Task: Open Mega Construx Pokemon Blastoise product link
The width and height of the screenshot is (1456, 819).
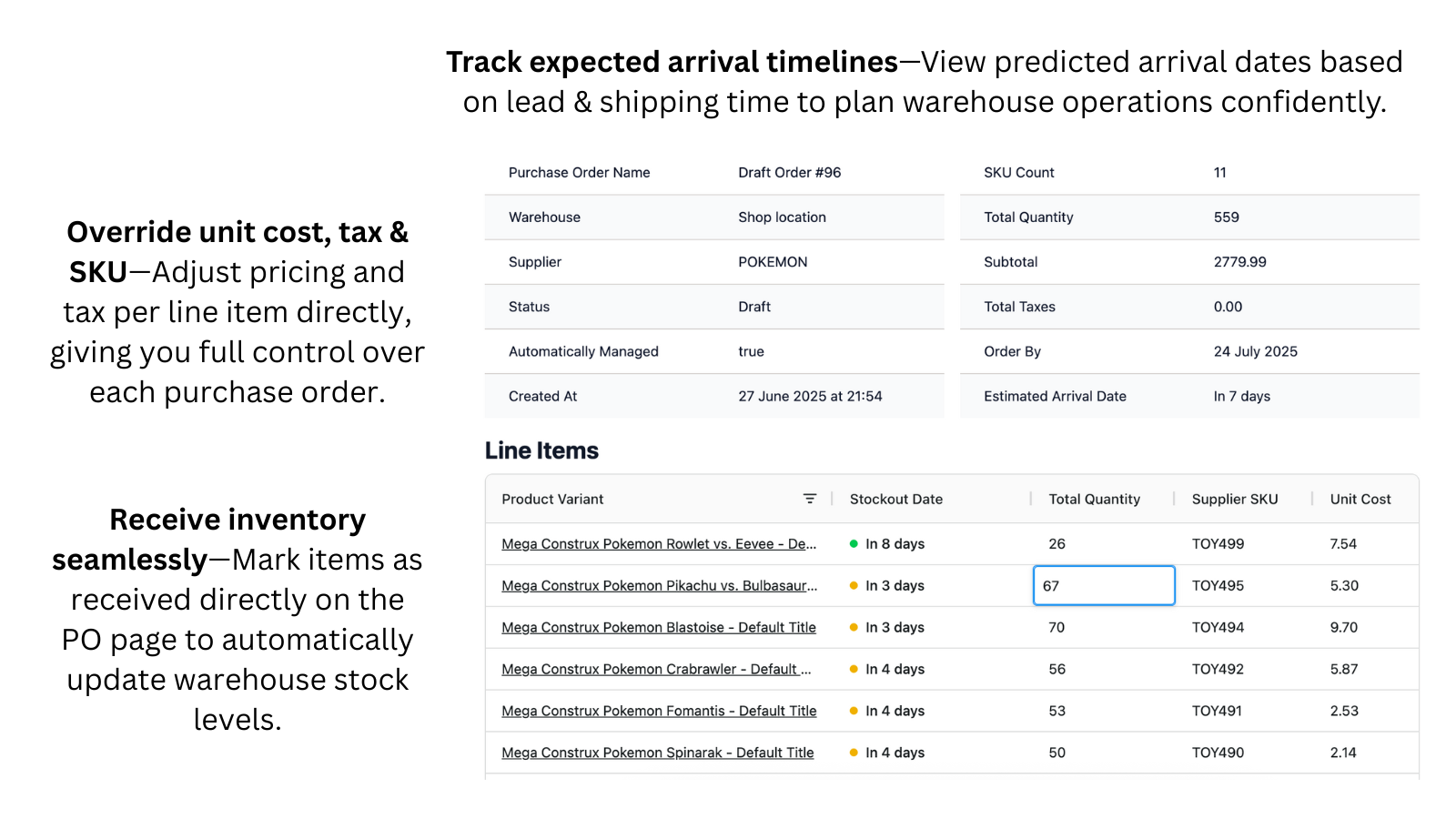Action: (659, 628)
